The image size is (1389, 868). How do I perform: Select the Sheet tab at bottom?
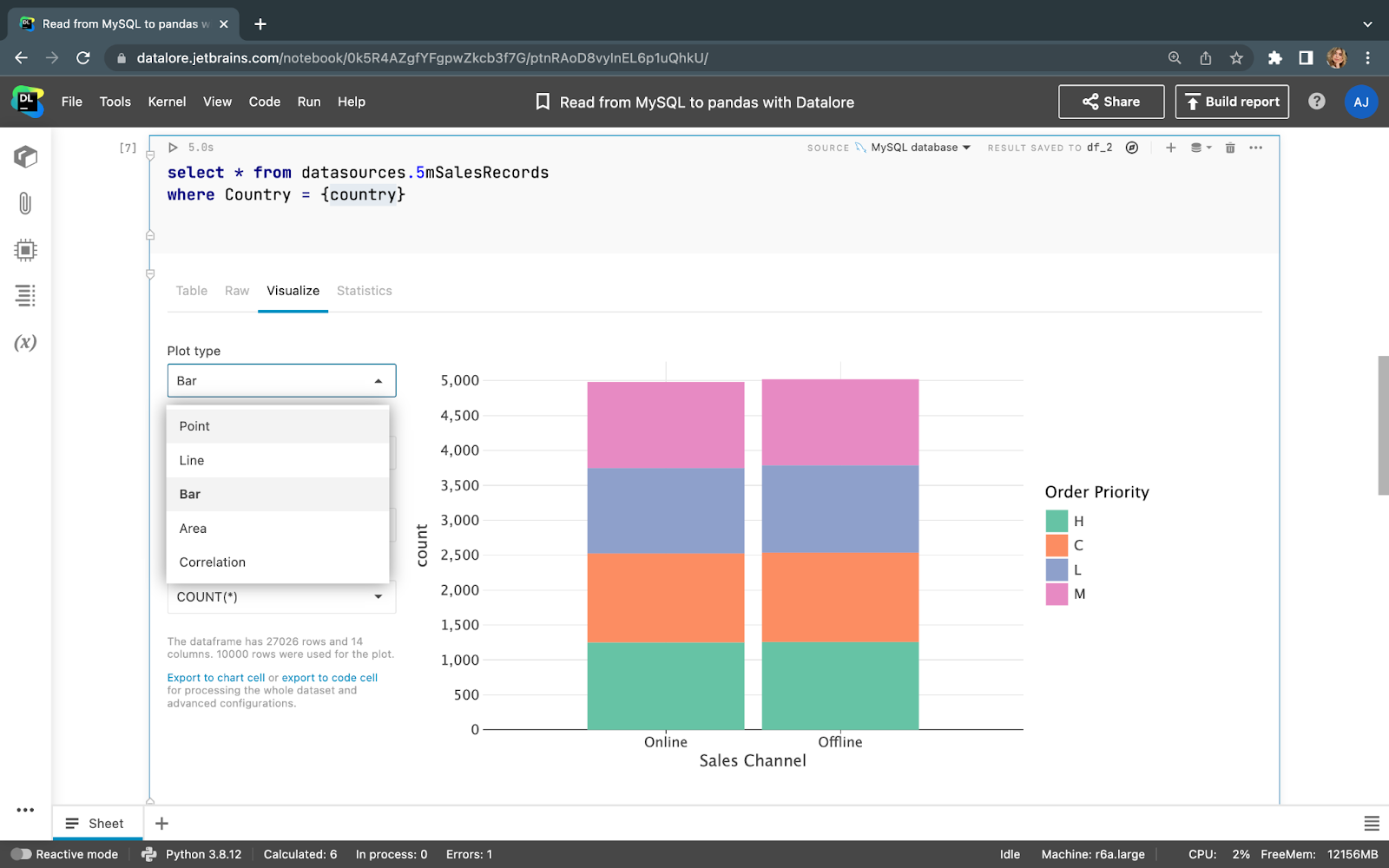(97, 824)
